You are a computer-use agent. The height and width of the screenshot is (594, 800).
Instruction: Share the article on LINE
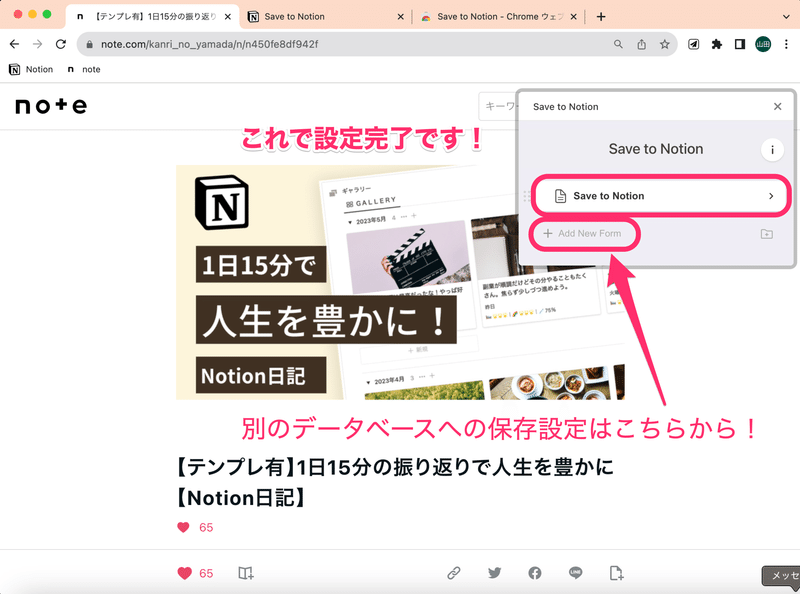(x=576, y=573)
